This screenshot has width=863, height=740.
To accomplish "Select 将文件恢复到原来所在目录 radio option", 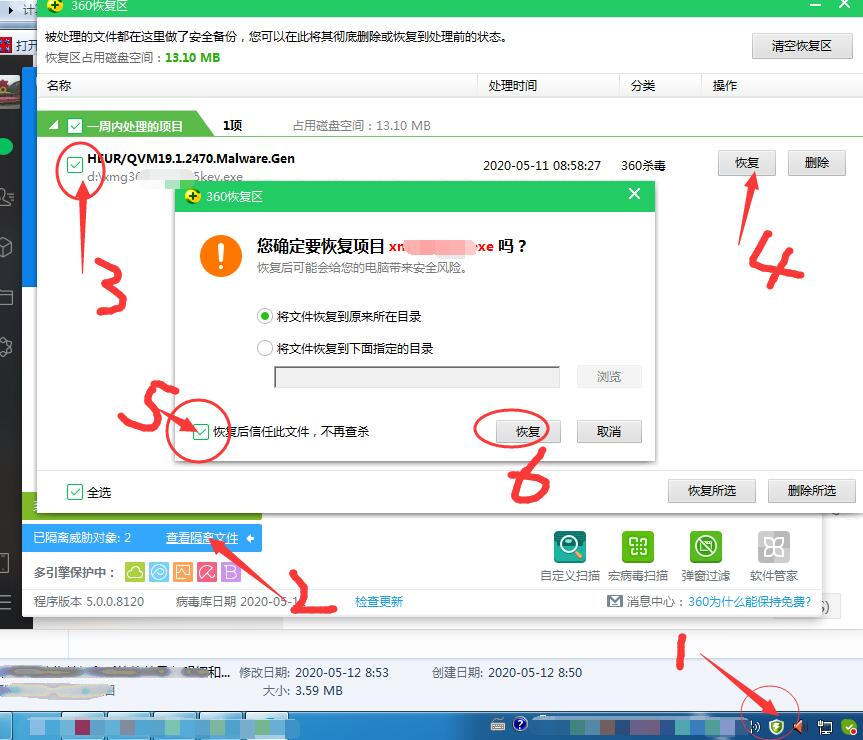I will [265, 316].
